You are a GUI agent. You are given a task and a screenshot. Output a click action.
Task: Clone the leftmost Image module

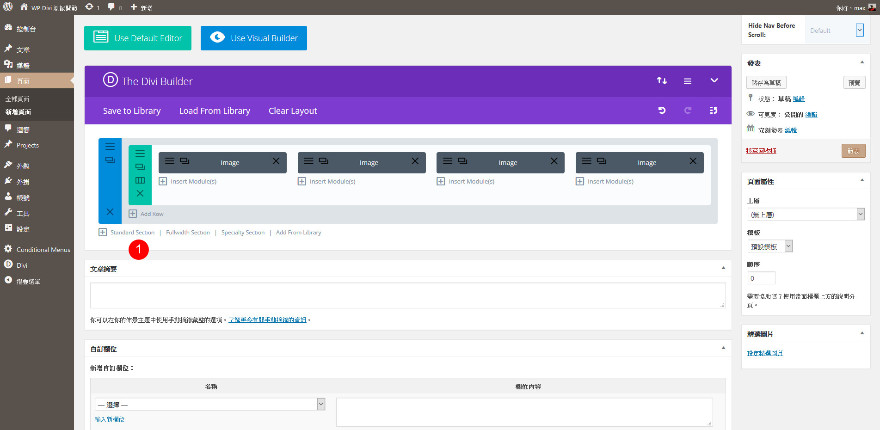point(185,162)
